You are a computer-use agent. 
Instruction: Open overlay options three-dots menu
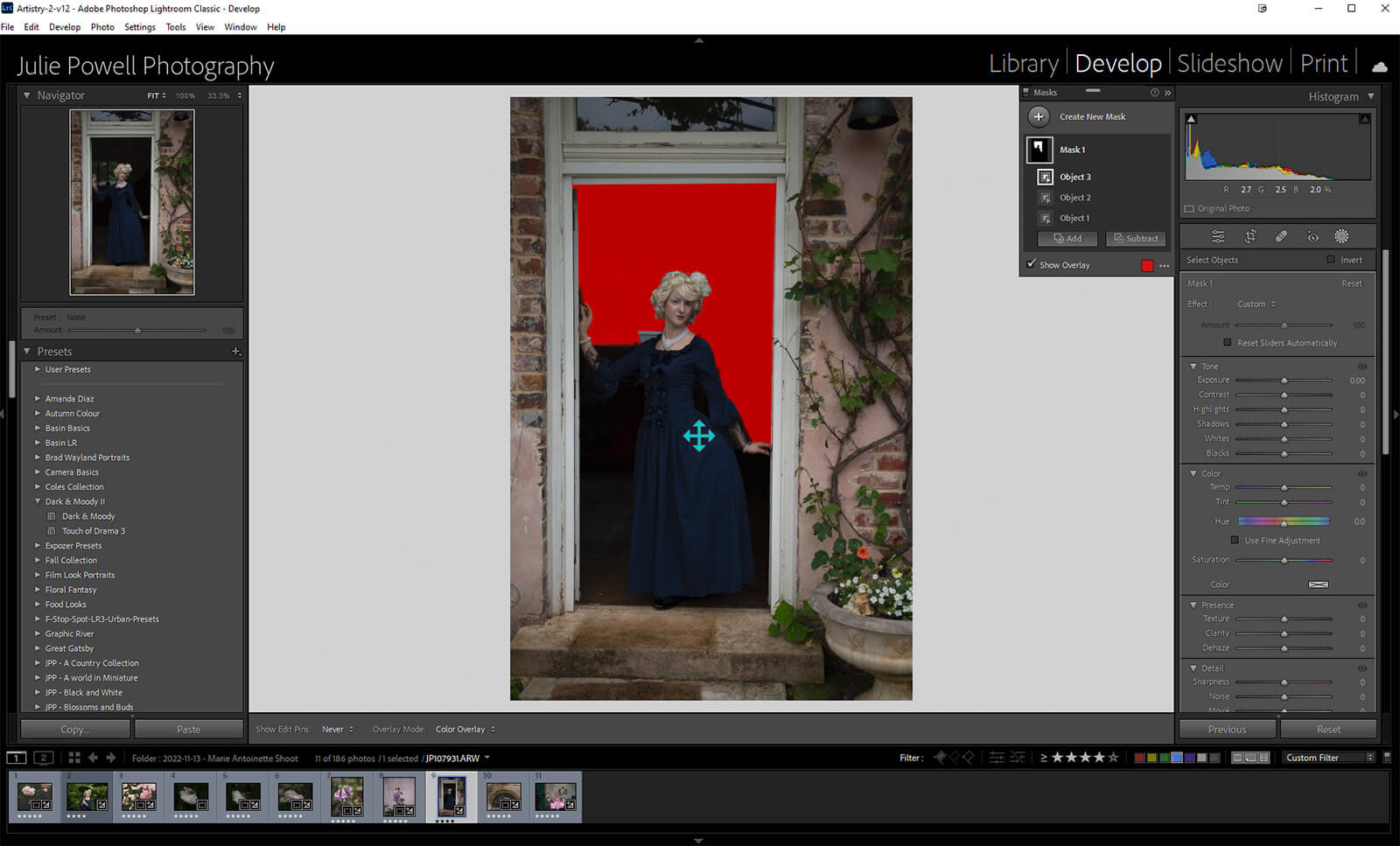point(1164,266)
